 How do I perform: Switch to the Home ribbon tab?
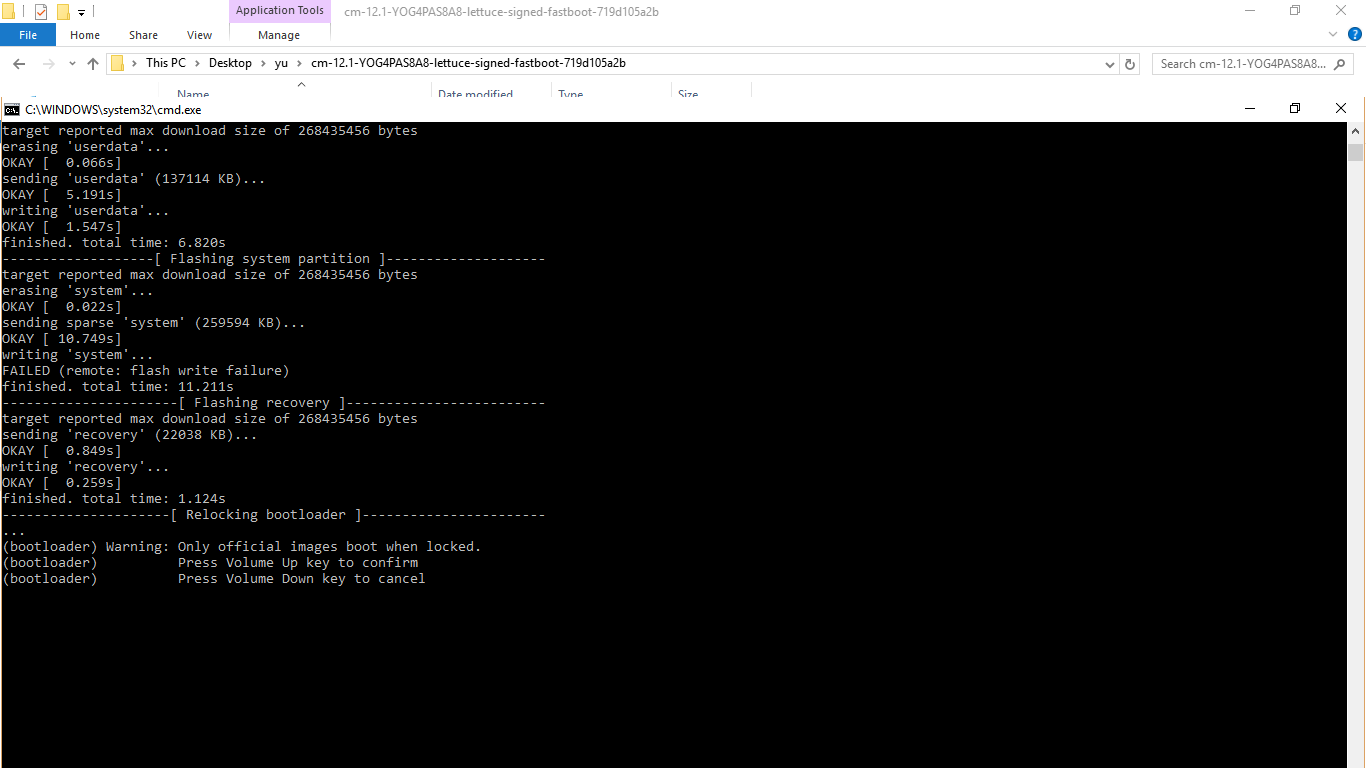(85, 35)
